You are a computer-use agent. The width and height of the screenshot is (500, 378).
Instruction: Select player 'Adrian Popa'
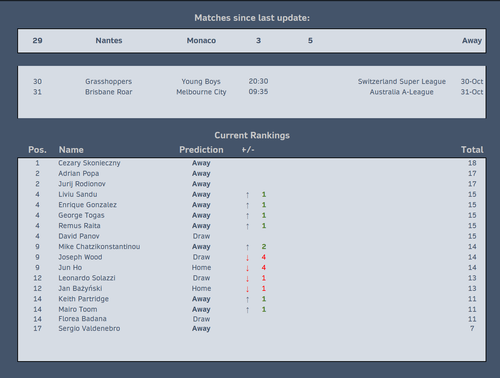click(79, 173)
